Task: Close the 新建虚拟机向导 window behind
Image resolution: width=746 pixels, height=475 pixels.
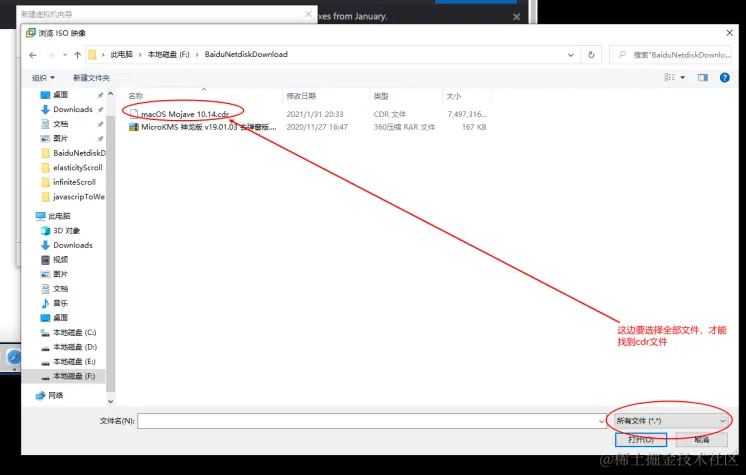Action: pos(308,14)
